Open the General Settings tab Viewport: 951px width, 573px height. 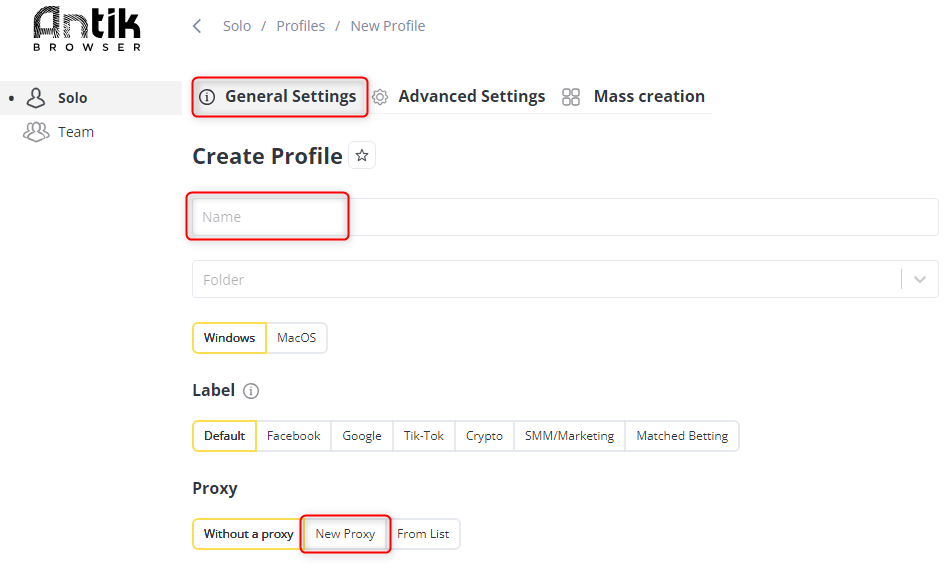coord(280,96)
